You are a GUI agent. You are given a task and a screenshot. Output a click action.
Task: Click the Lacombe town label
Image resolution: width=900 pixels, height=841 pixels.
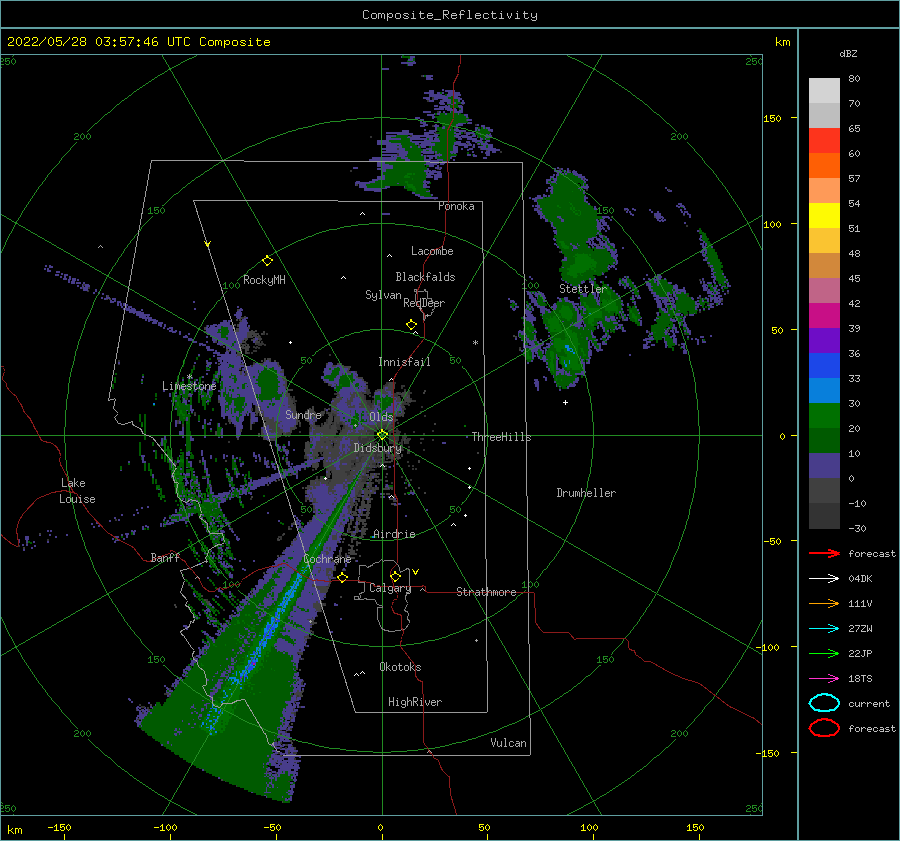432,251
